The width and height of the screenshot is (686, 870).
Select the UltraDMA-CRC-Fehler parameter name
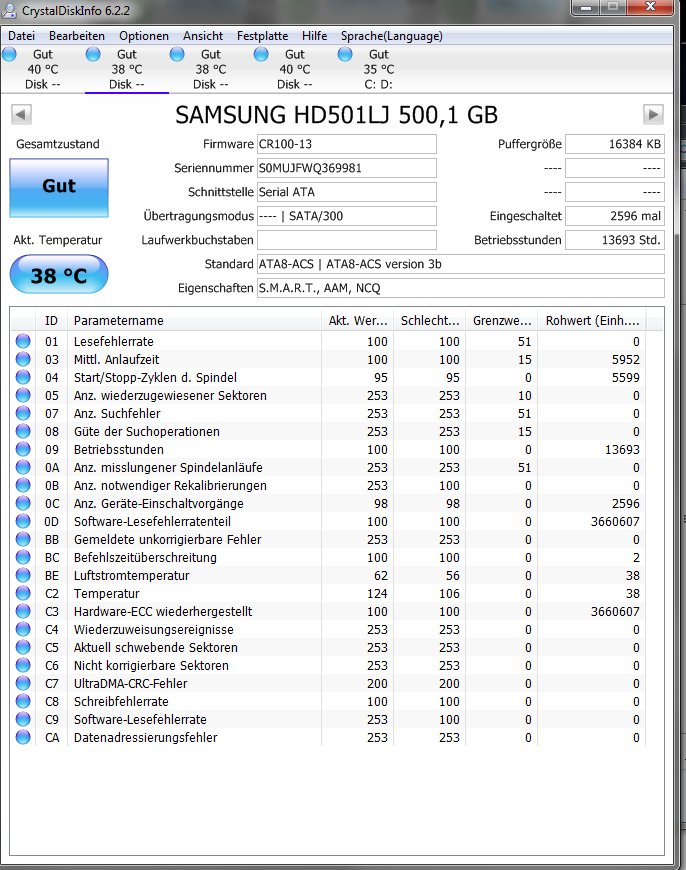click(x=130, y=684)
